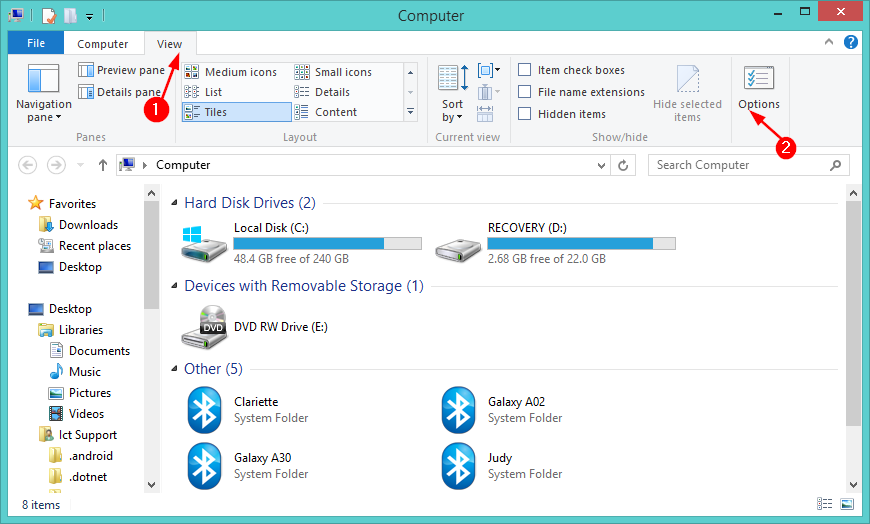The height and width of the screenshot is (524, 870).
Task: Select the View ribbon tab
Action: tap(169, 43)
